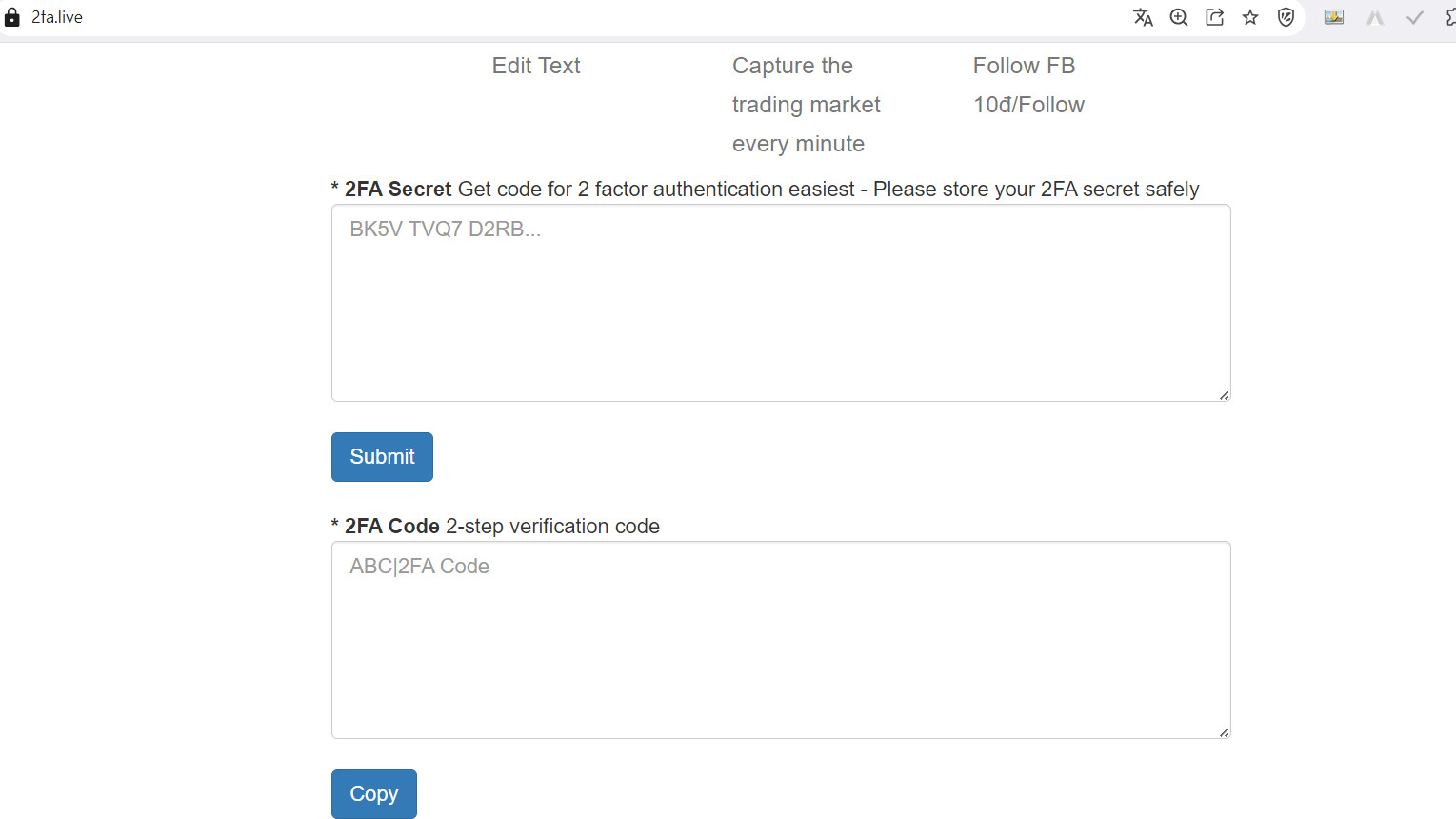Bookmark this page with star icon

click(1250, 17)
